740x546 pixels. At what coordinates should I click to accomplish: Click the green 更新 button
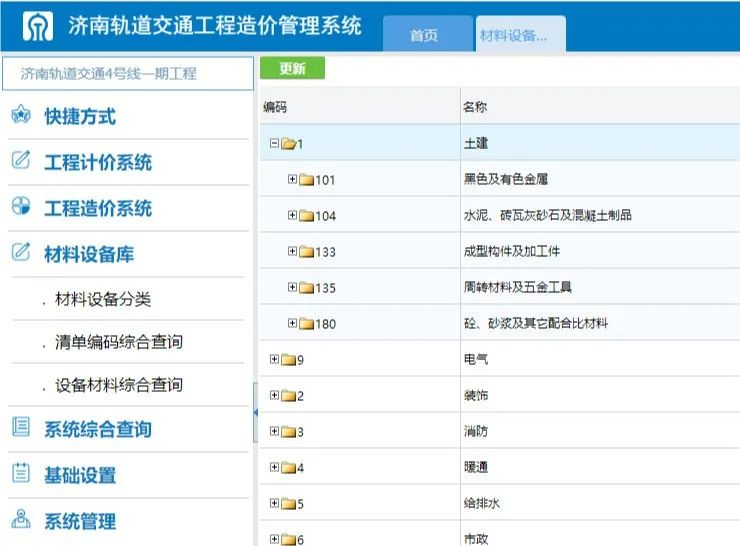click(x=292, y=69)
